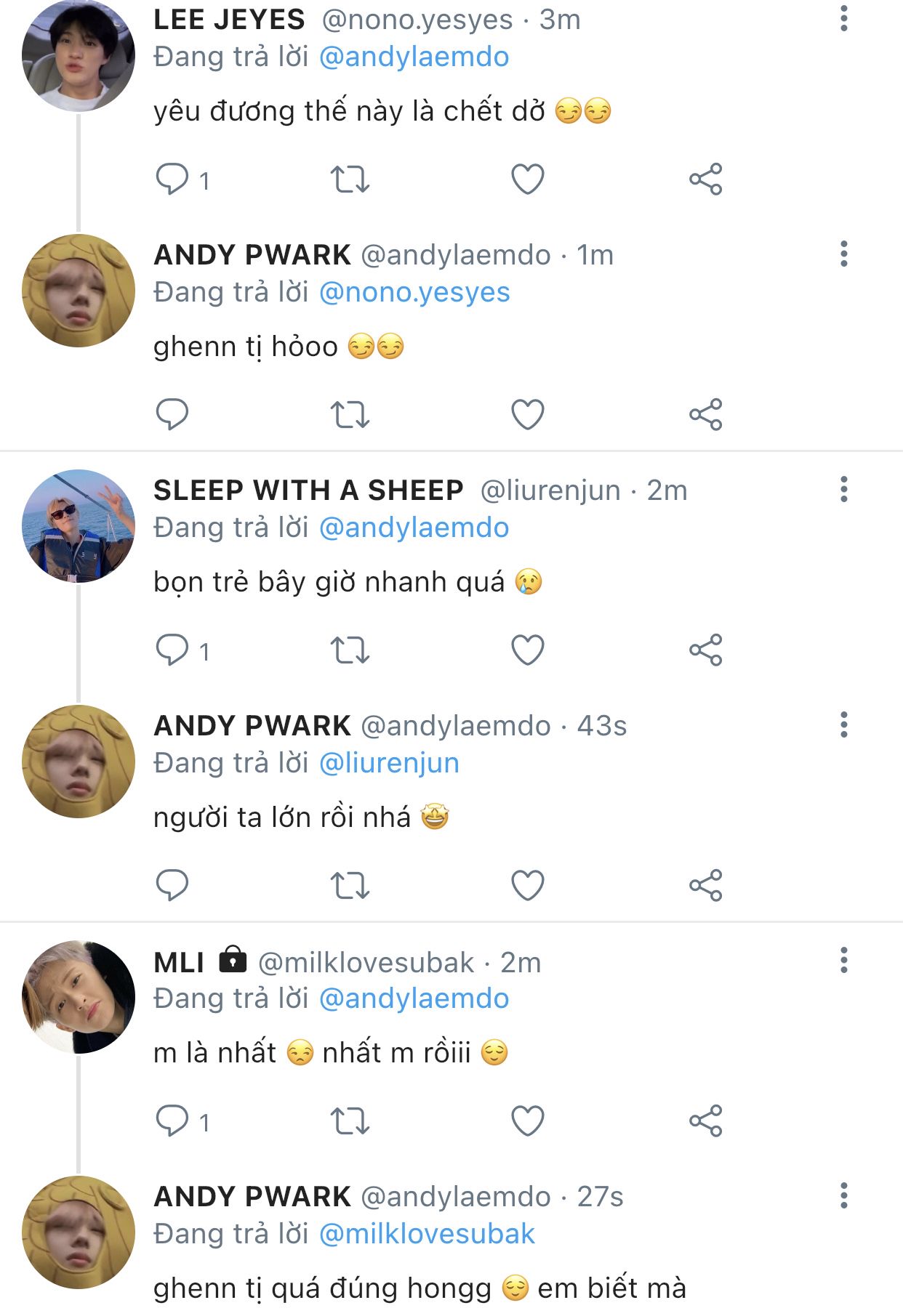Reply to MLI's tweet
The width and height of the screenshot is (903, 1316).
(172, 1121)
